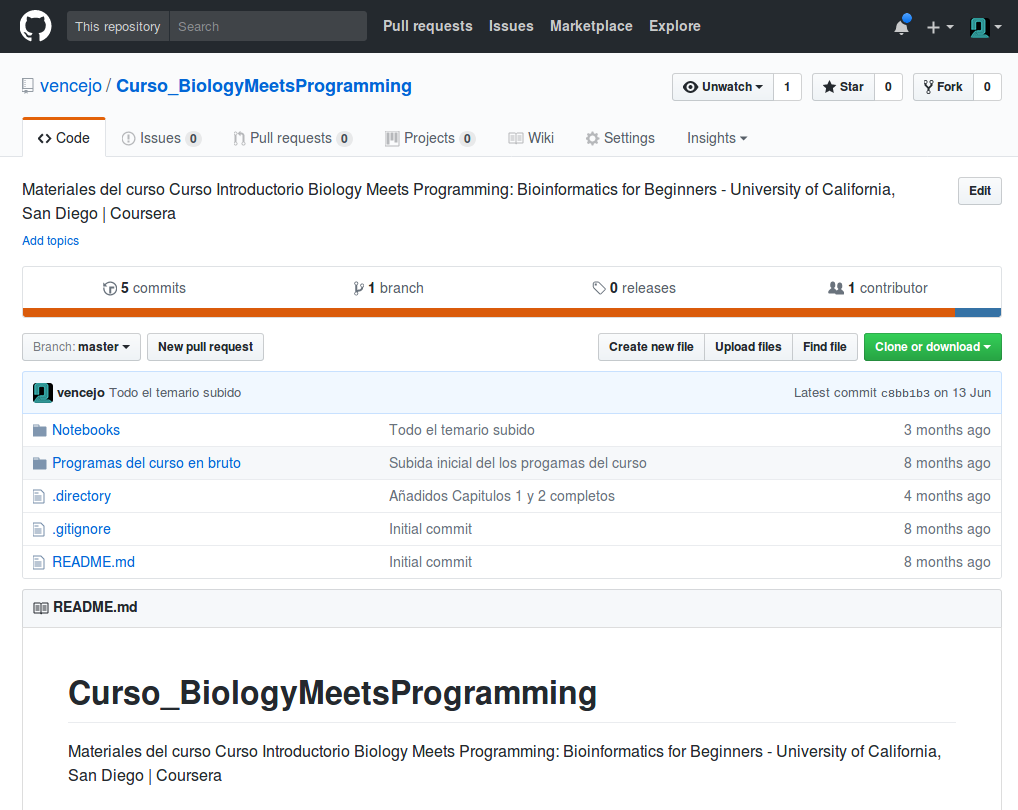1018x810 pixels.
Task: Click the watchers count 1
Action: tap(787, 87)
